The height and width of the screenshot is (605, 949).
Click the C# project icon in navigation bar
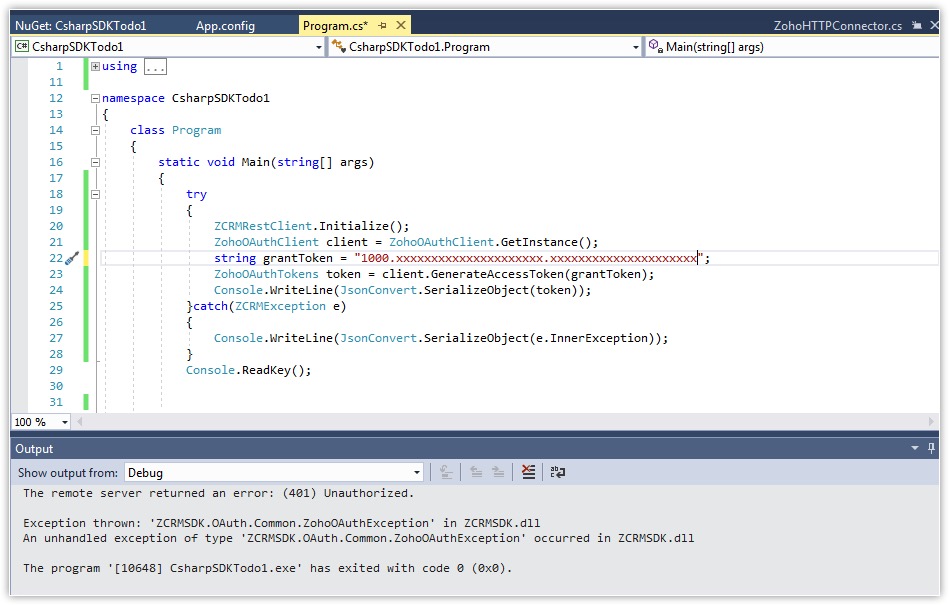[22, 47]
